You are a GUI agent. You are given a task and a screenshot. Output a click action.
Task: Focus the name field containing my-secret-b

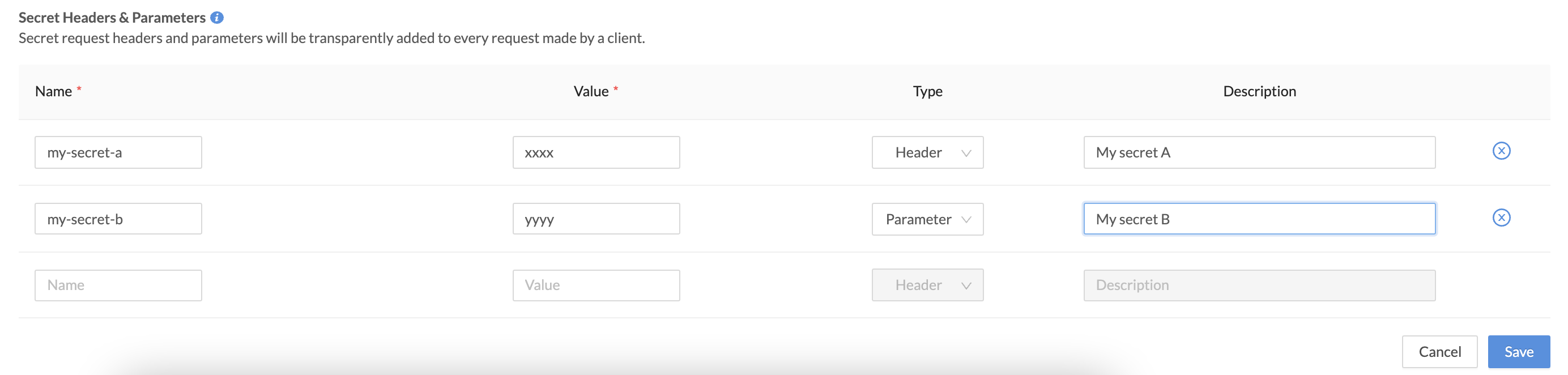[x=118, y=219]
